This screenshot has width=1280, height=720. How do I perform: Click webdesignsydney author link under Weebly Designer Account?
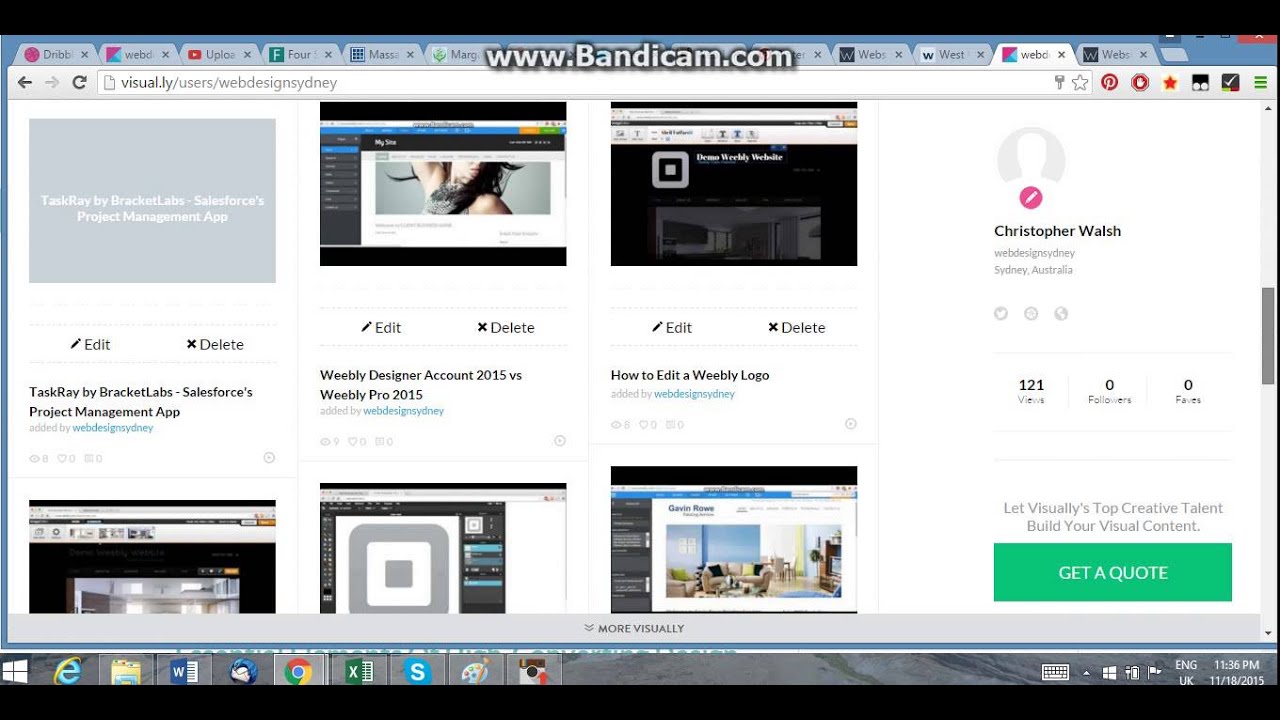[404, 411]
